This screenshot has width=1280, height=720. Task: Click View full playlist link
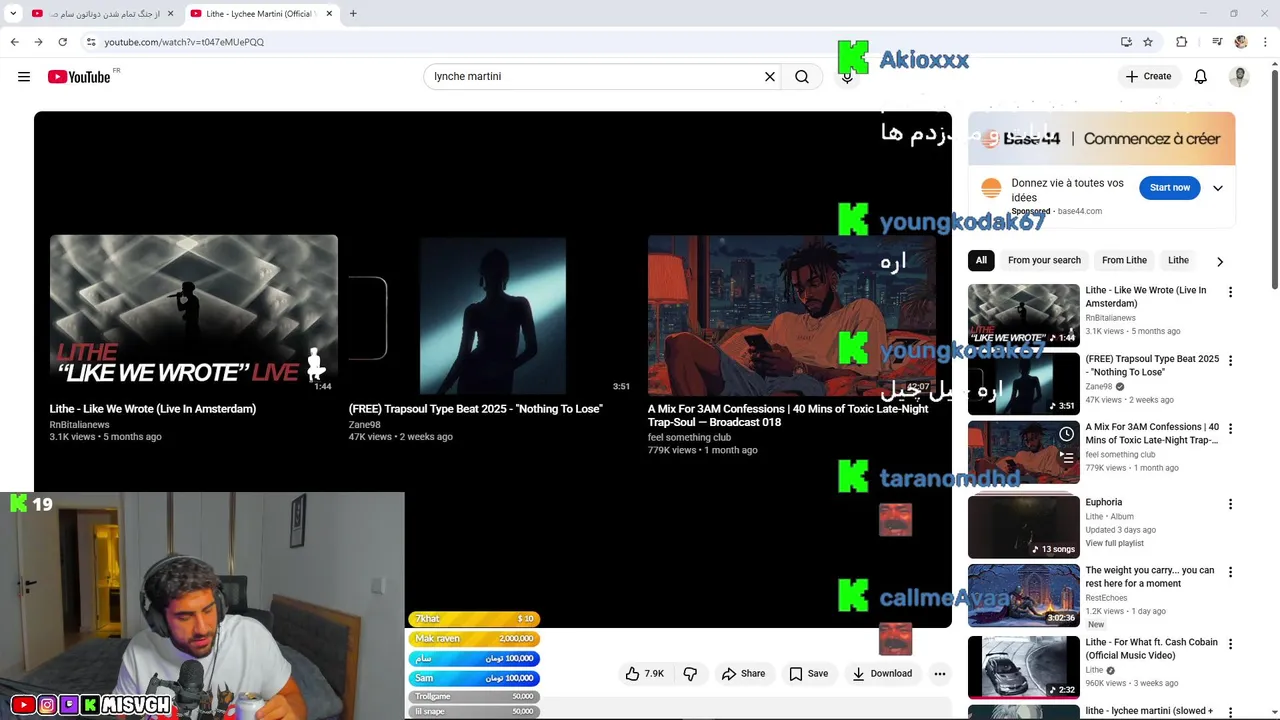click(1114, 543)
